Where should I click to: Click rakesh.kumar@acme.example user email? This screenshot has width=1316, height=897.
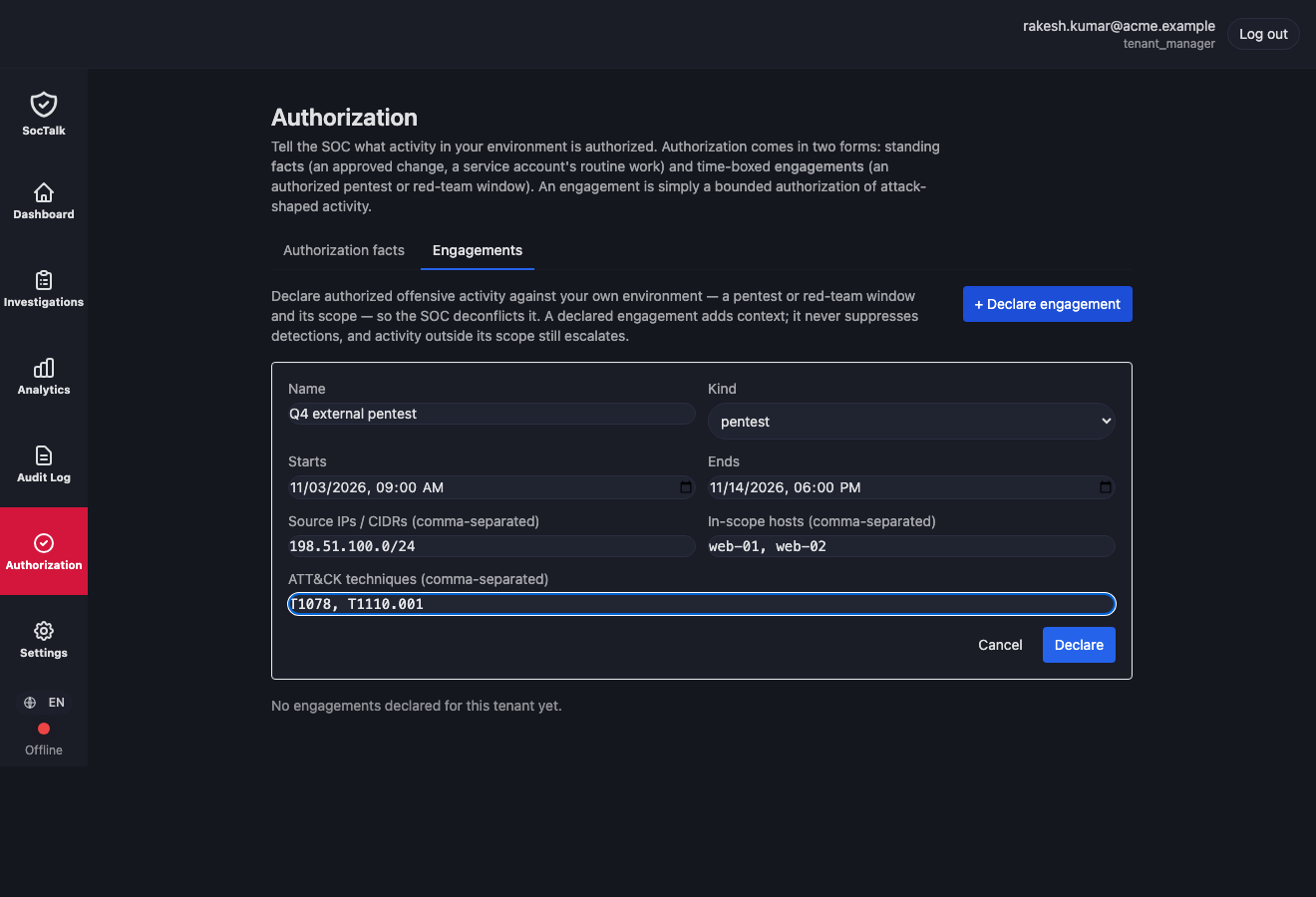point(1119,26)
